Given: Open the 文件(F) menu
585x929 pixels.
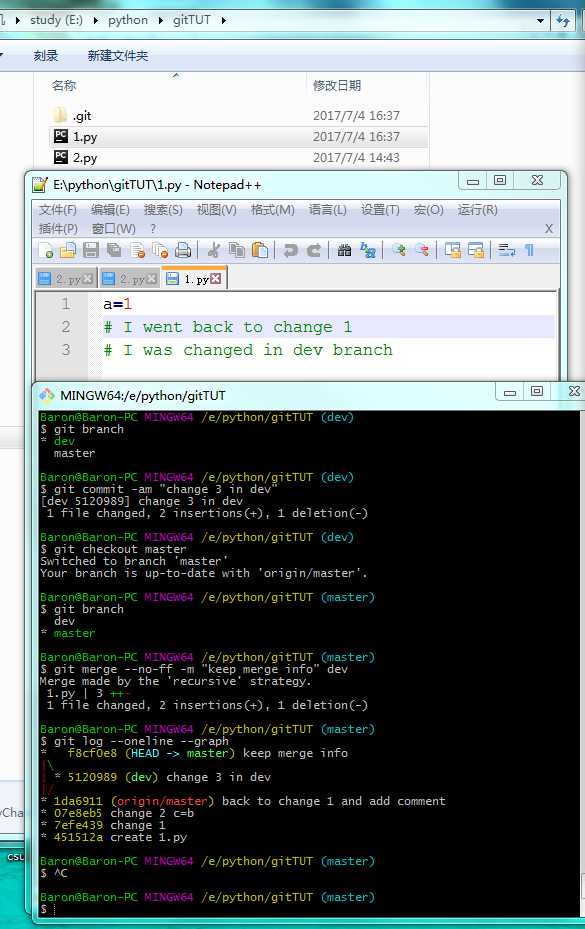Looking at the screenshot, I should (57, 210).
